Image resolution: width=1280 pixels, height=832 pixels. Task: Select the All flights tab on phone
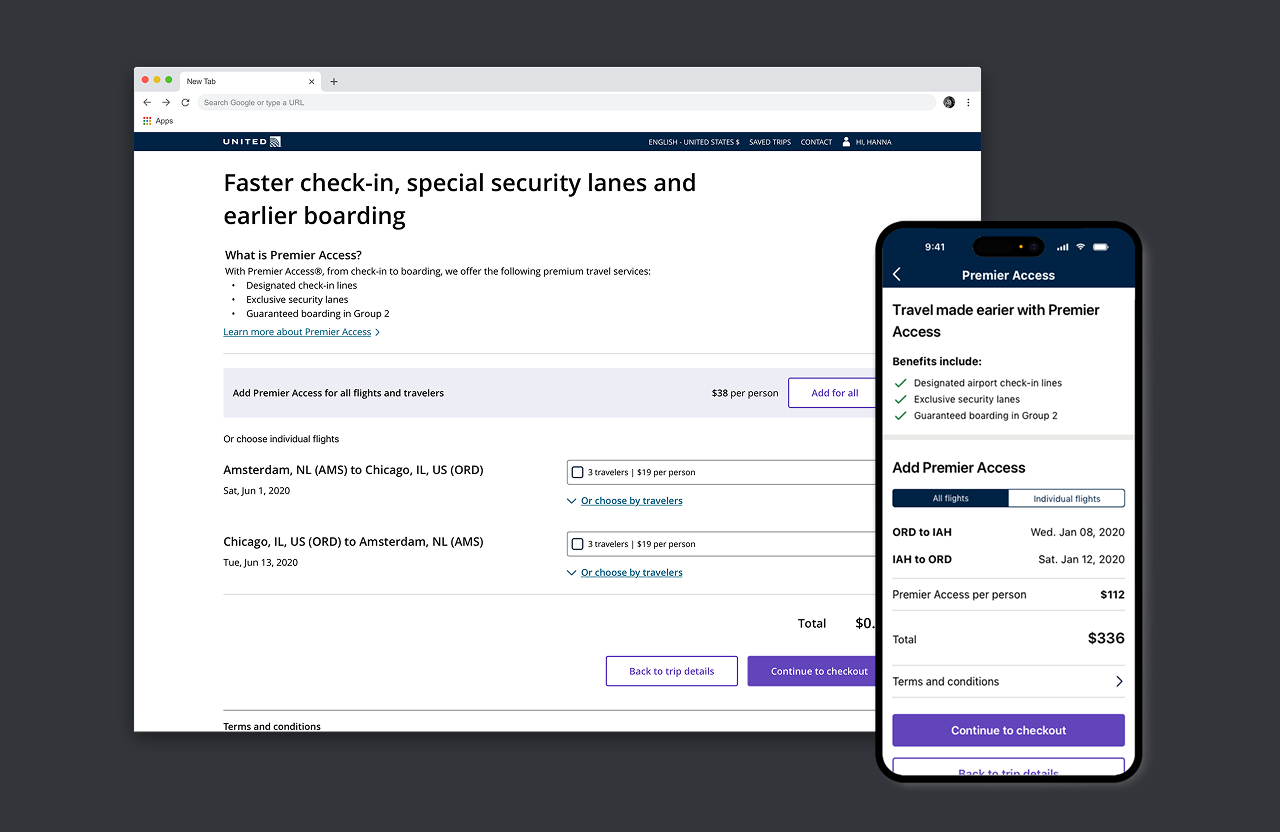[950, 498]
